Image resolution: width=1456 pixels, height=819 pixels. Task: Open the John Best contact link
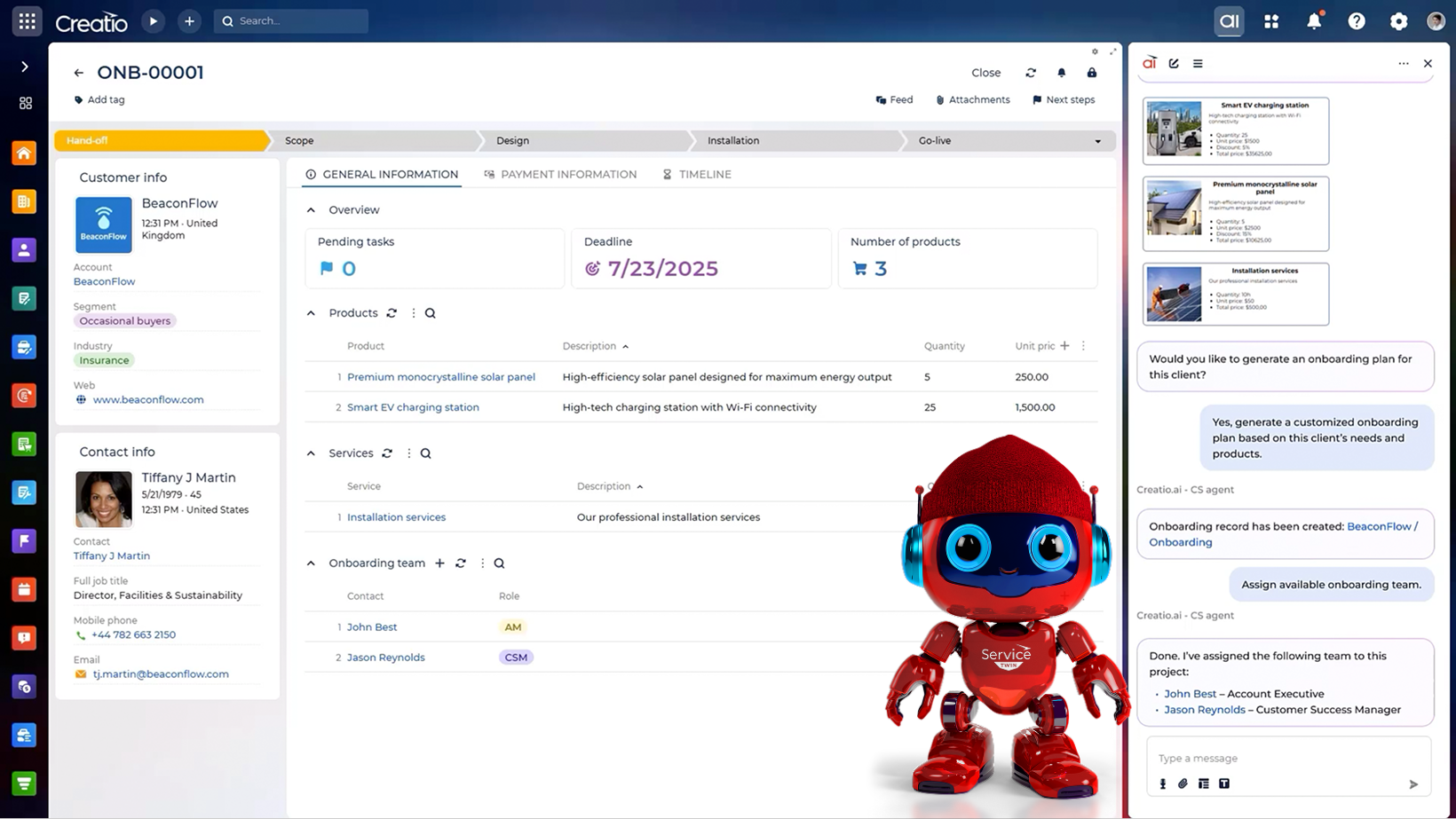[372, 626]
